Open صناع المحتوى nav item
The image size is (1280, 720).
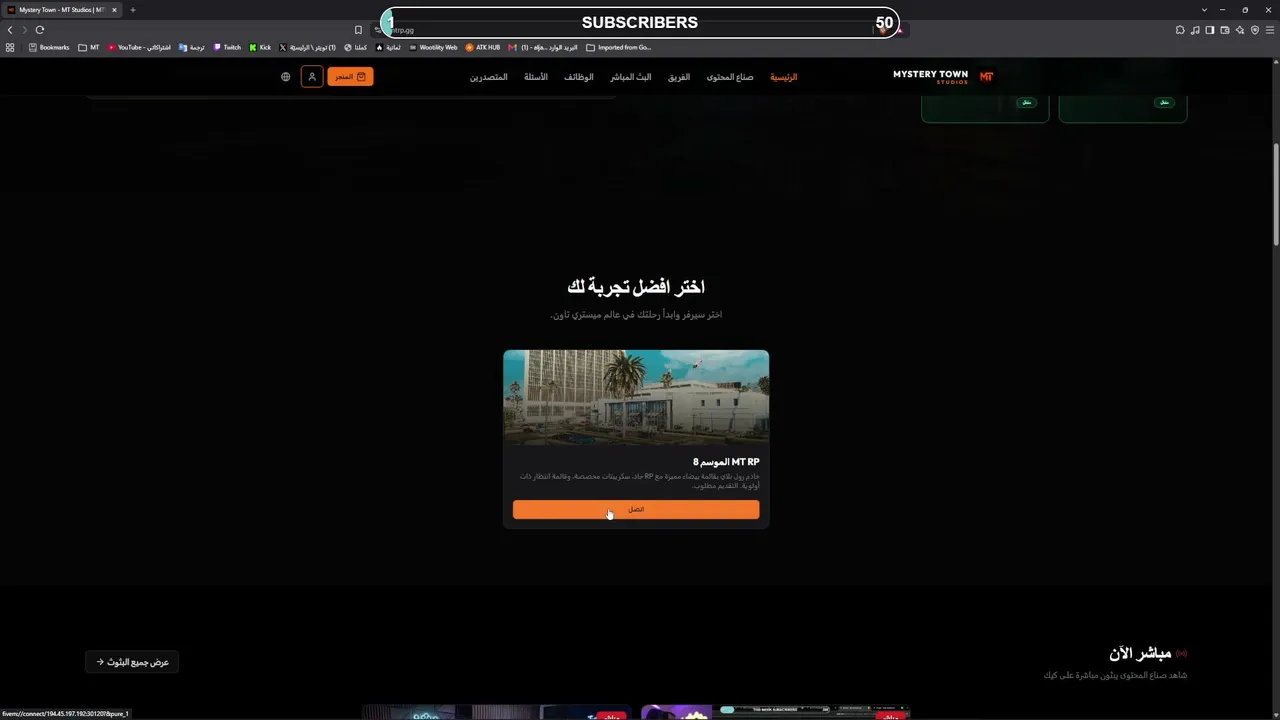click(730, 77)
